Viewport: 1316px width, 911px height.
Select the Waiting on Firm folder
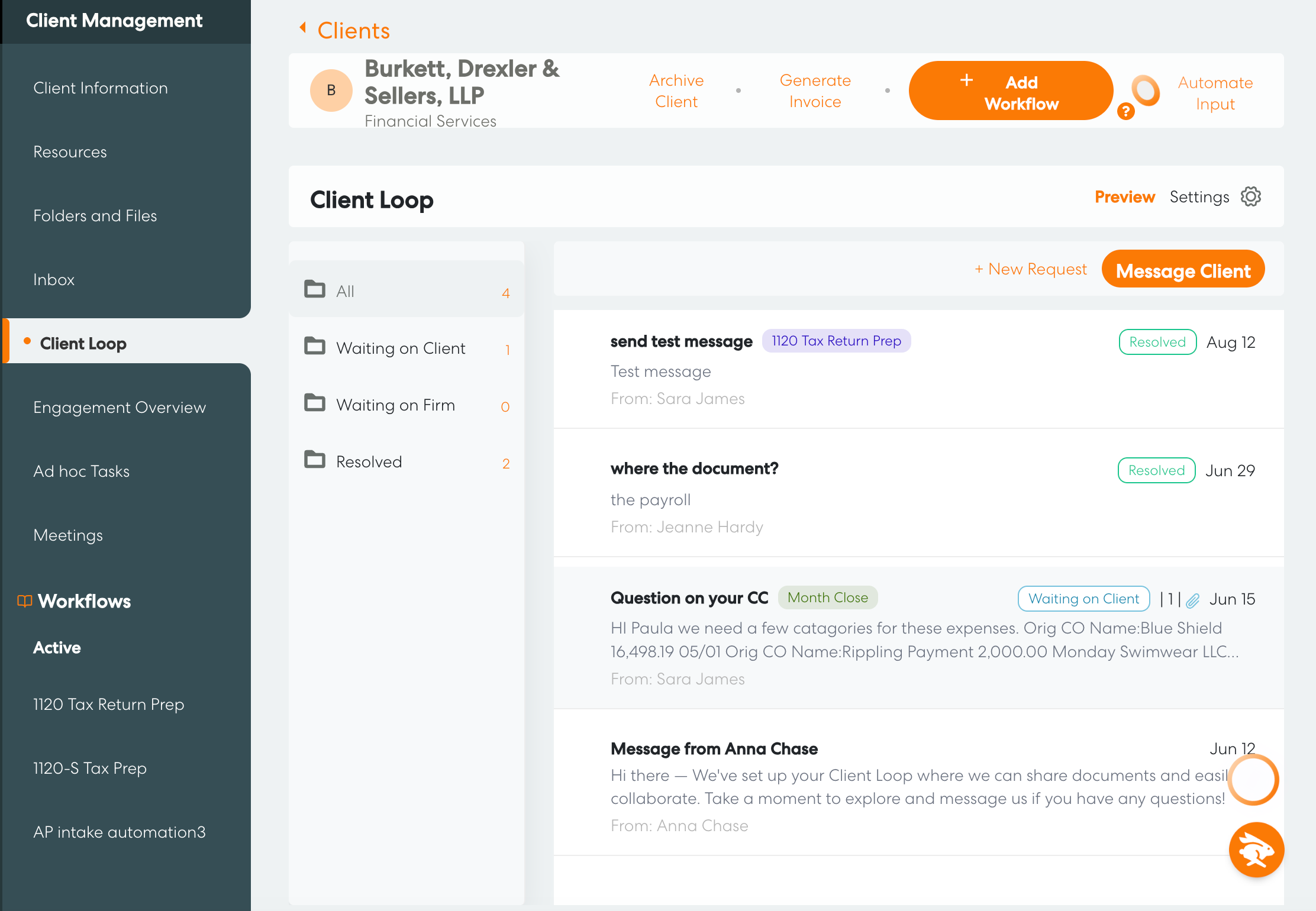(x=407, y=405)
